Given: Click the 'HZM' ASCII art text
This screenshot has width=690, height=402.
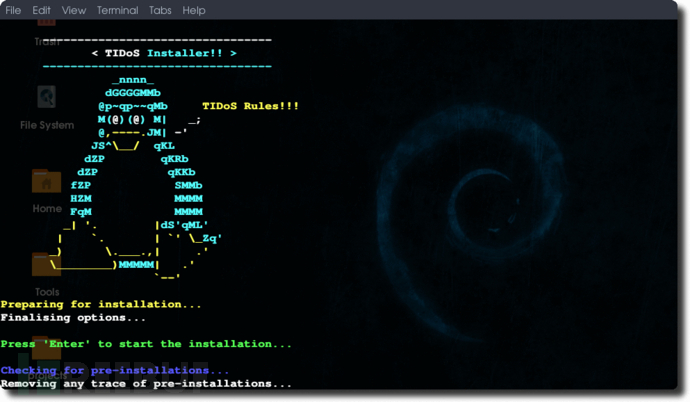Looking at the screenshot, I should click(x=81, y=198).
